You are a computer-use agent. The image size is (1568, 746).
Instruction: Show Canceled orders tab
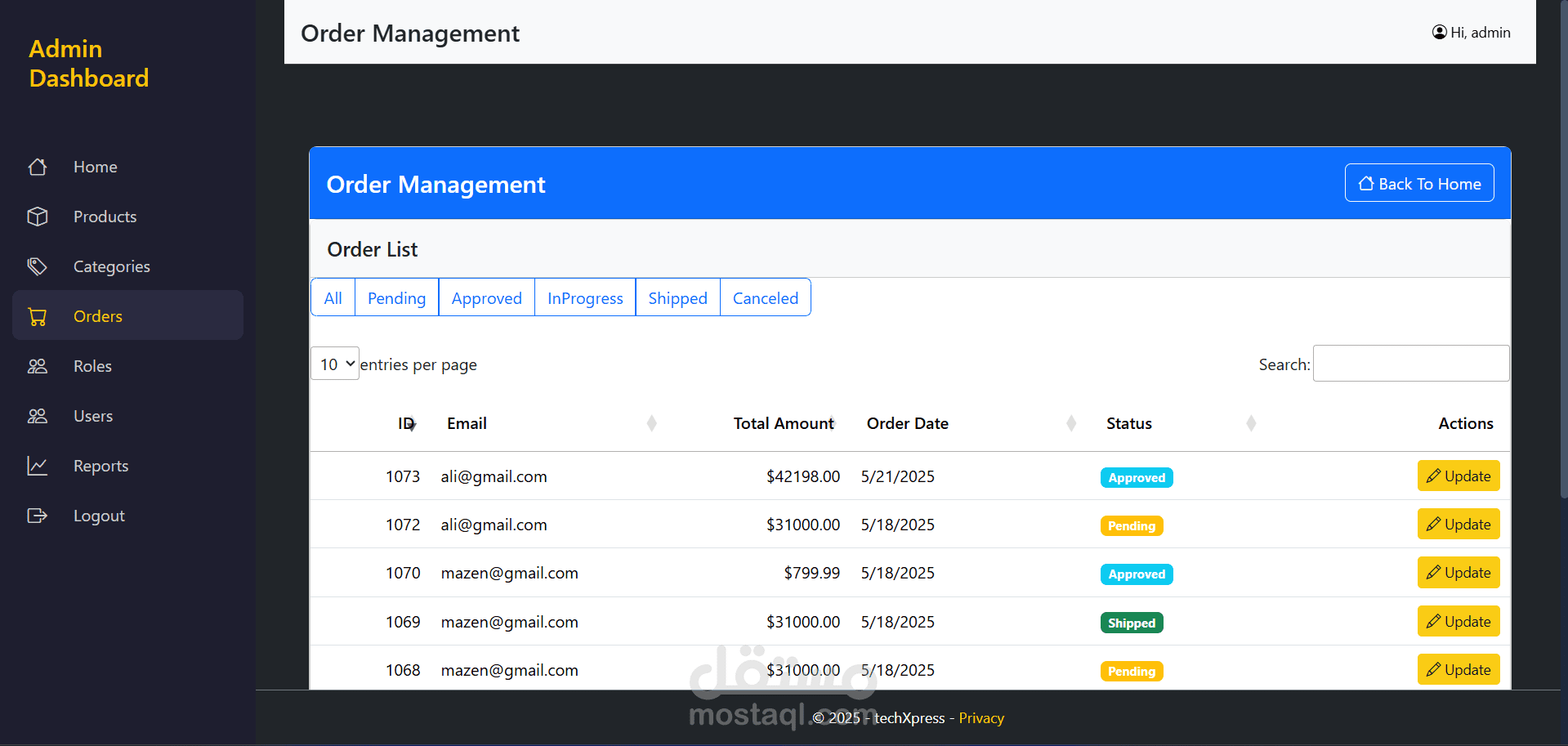tap(765, 298)
